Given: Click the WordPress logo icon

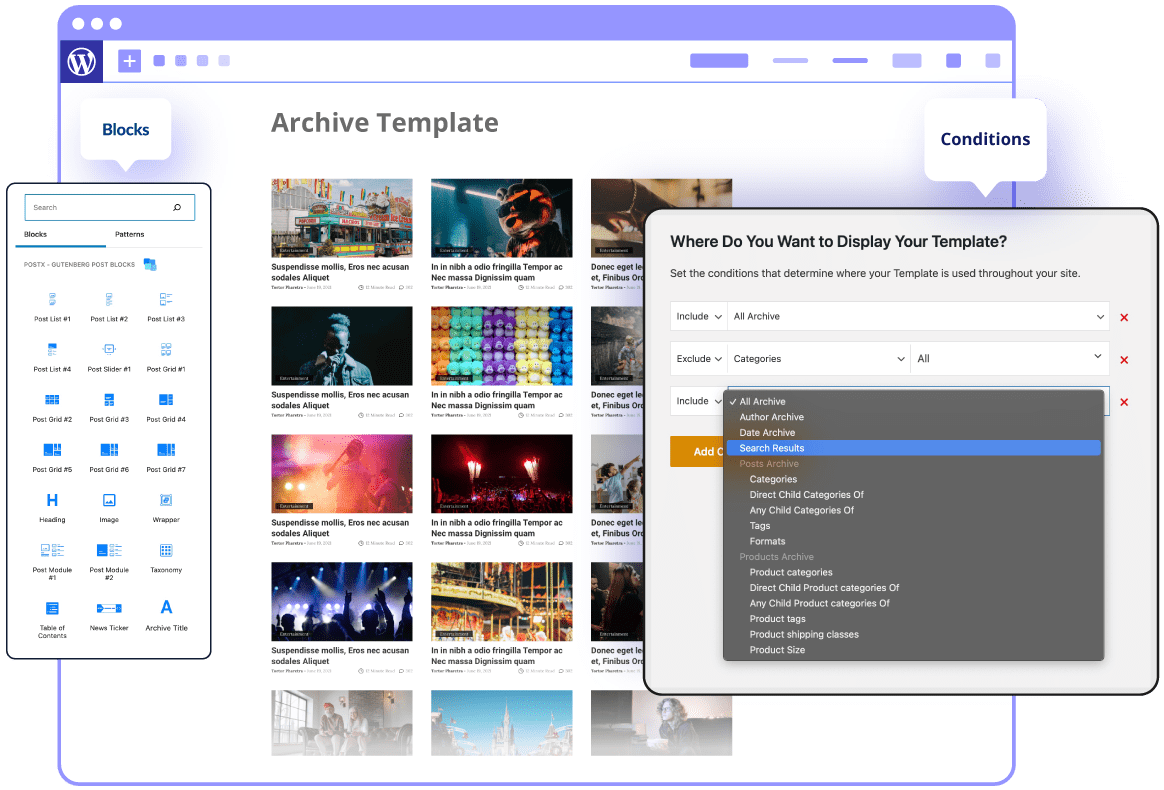Looking at the screenshot, I should pos(82,61).
